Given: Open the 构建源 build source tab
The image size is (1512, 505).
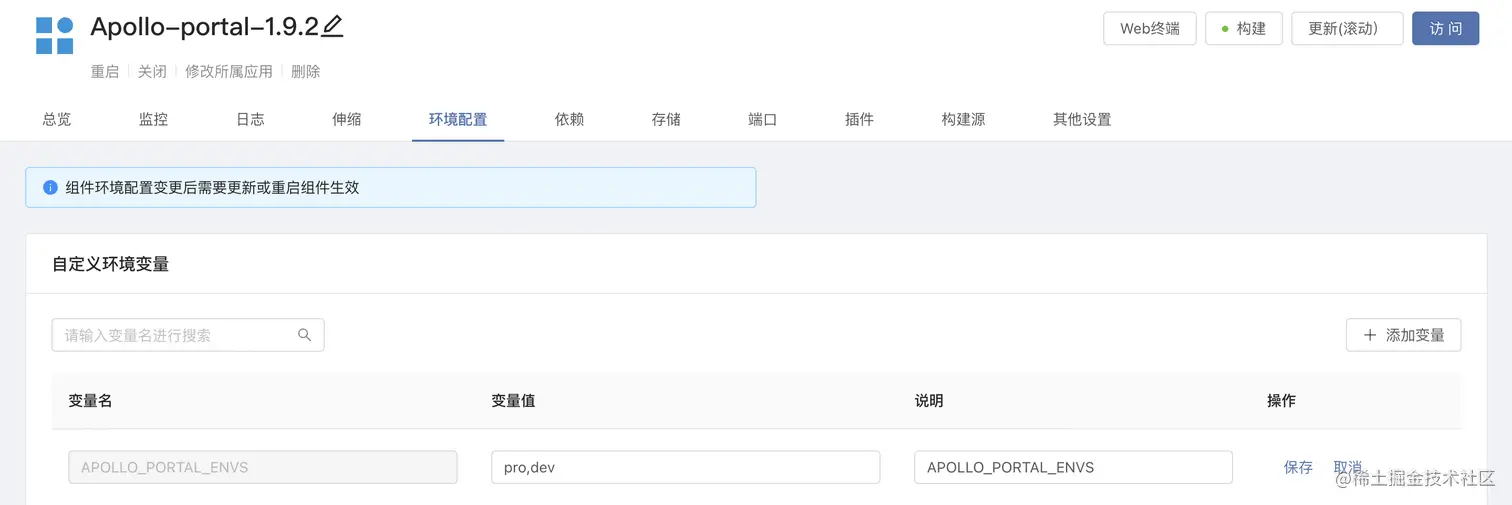Looking at the screenshot, I should [963, 119].
